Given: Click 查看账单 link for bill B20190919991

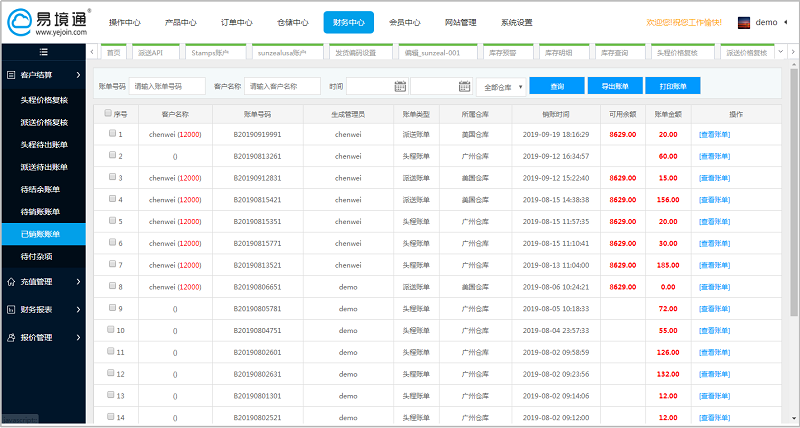Looking at the screenshot, I should [x=714, y=133].
